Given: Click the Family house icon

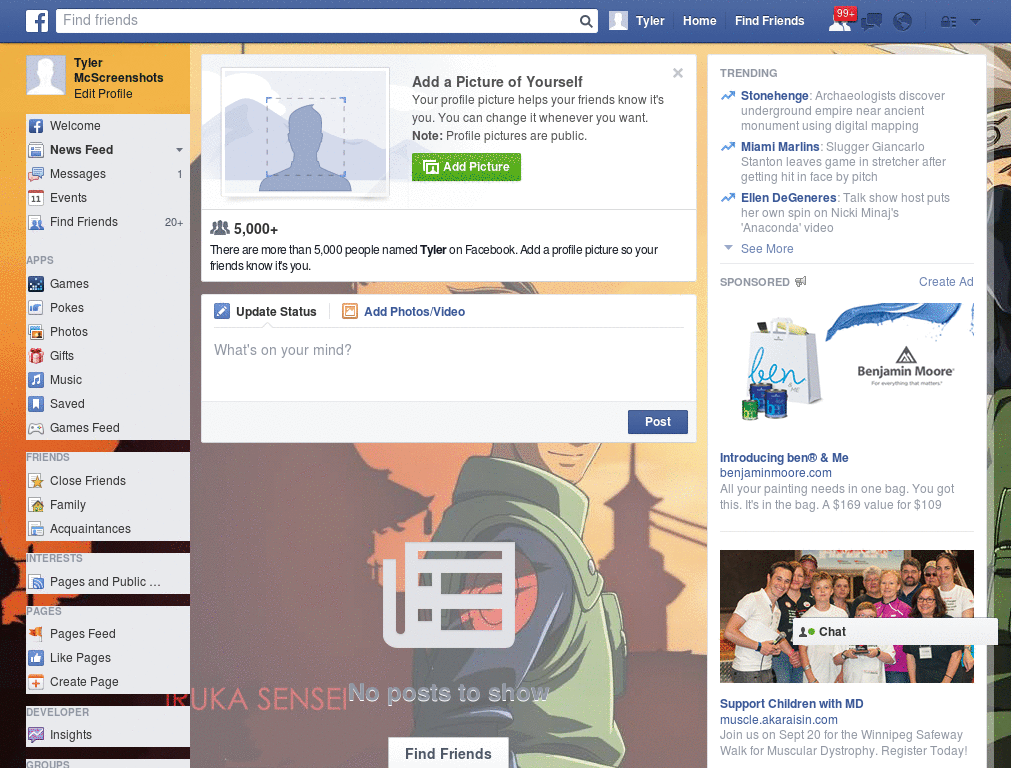Looking at the screenshot, I should click(x=36, y=505).
